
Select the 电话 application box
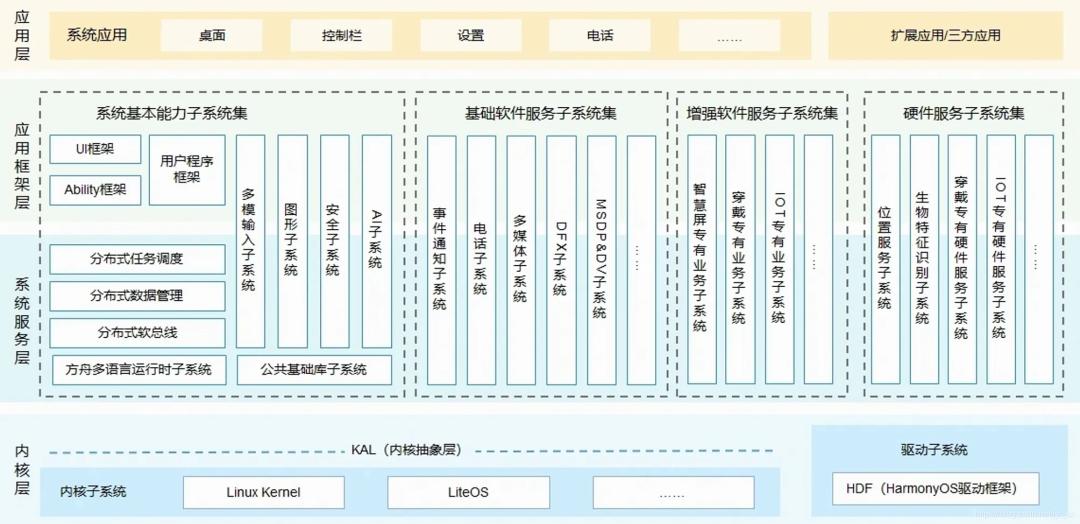coord(600,36)
